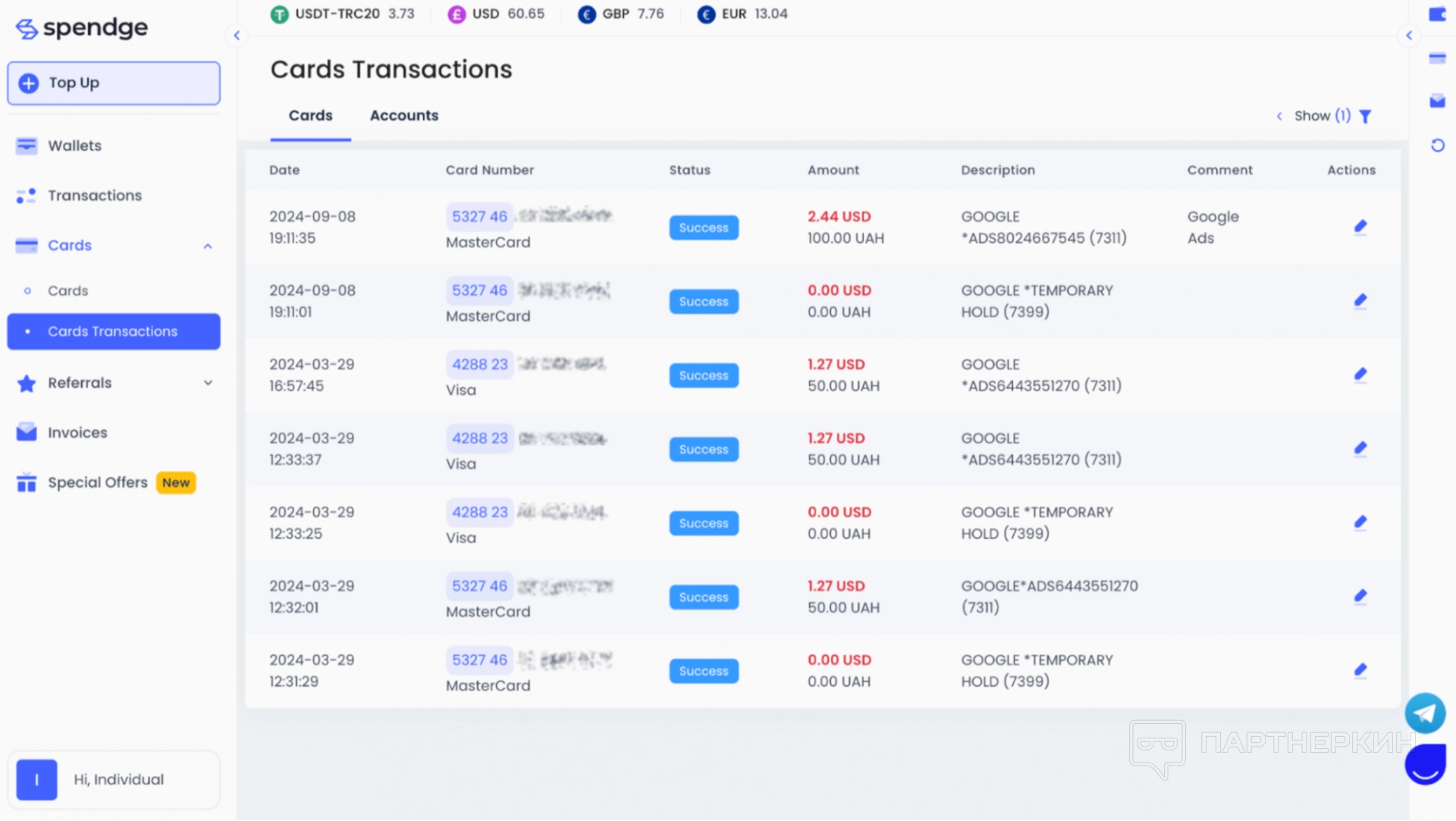Click edit pencil on last transaction row
This screenshot has height=821, width=1456.
point(1360,670)
